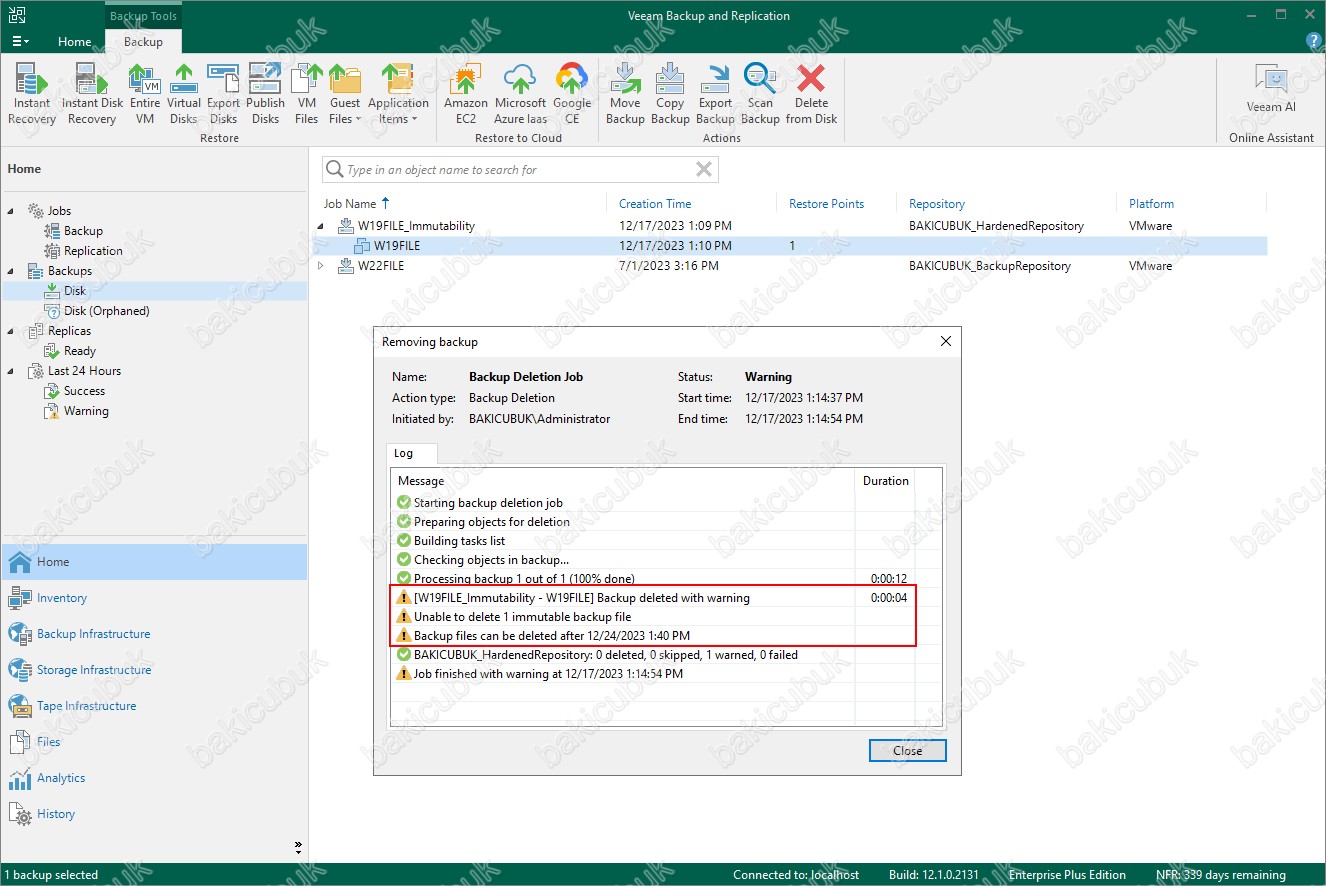1326x886 pixels.
Task: Click the Google CE restore icon
Action: pyautogui.click(x=572, y=93)
